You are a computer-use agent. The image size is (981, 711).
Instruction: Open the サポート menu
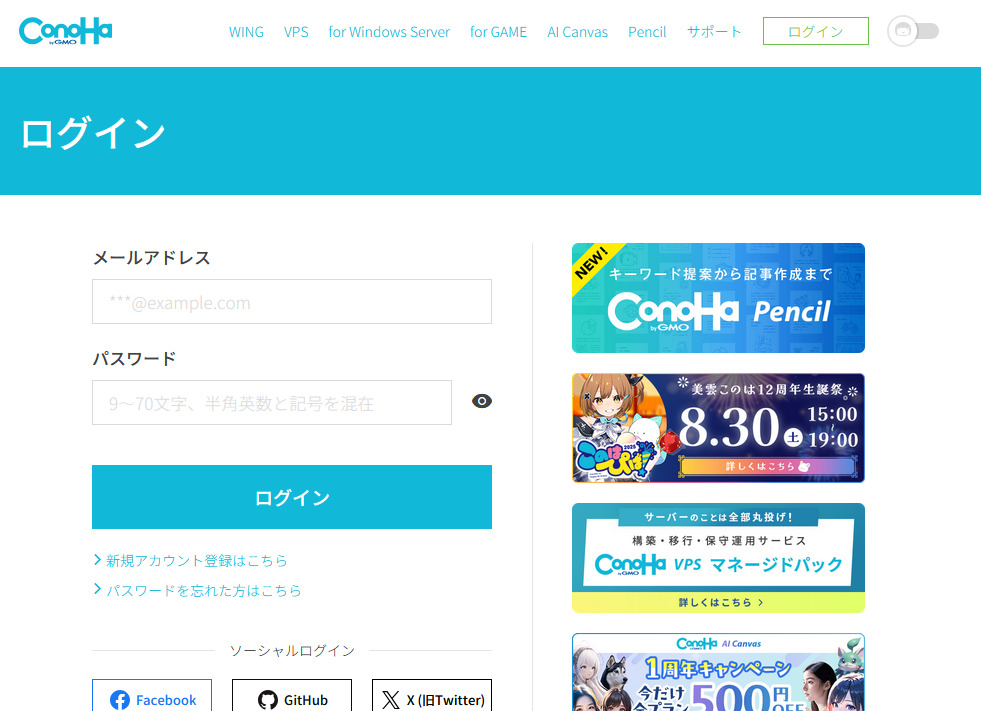[x=714, y=32]
